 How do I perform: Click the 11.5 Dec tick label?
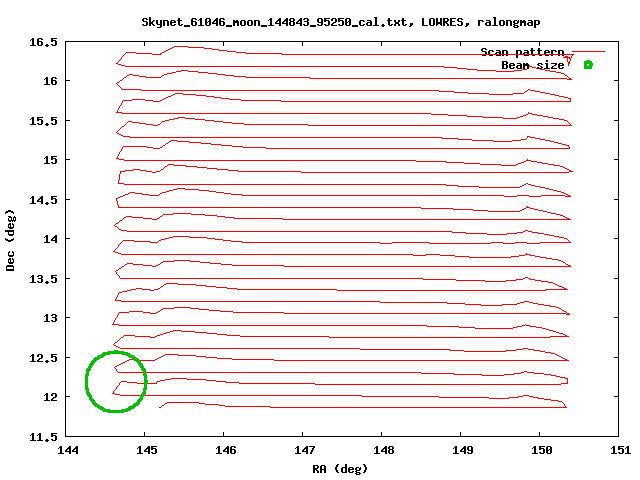click(43, 437)
